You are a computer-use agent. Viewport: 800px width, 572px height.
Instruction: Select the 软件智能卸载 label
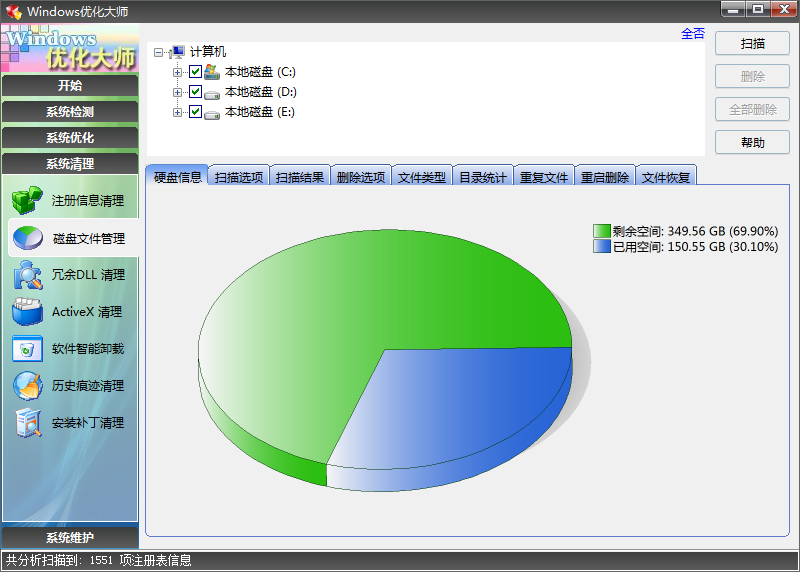point(88,349)
